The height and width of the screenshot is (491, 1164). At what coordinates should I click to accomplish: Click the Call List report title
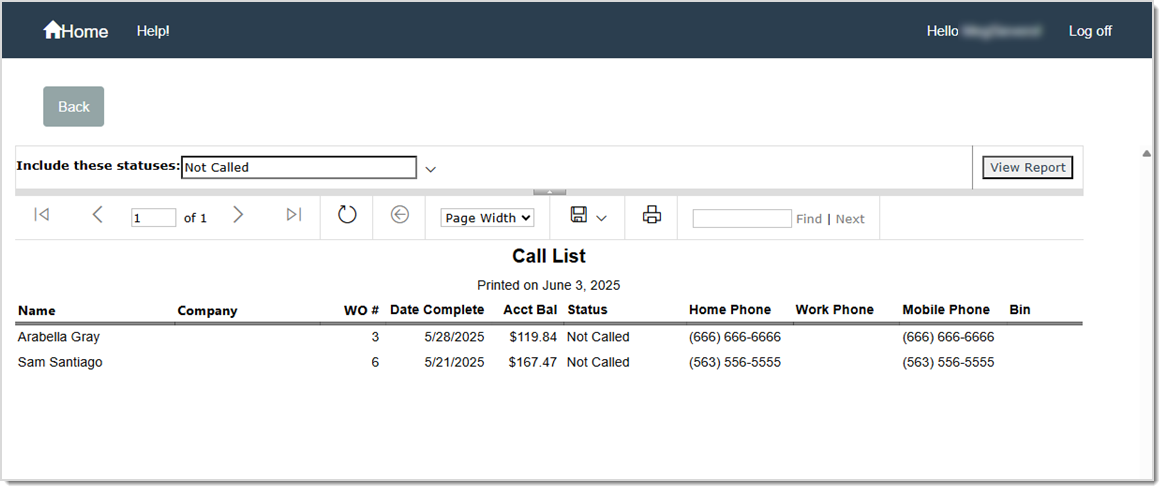(549, 256)
